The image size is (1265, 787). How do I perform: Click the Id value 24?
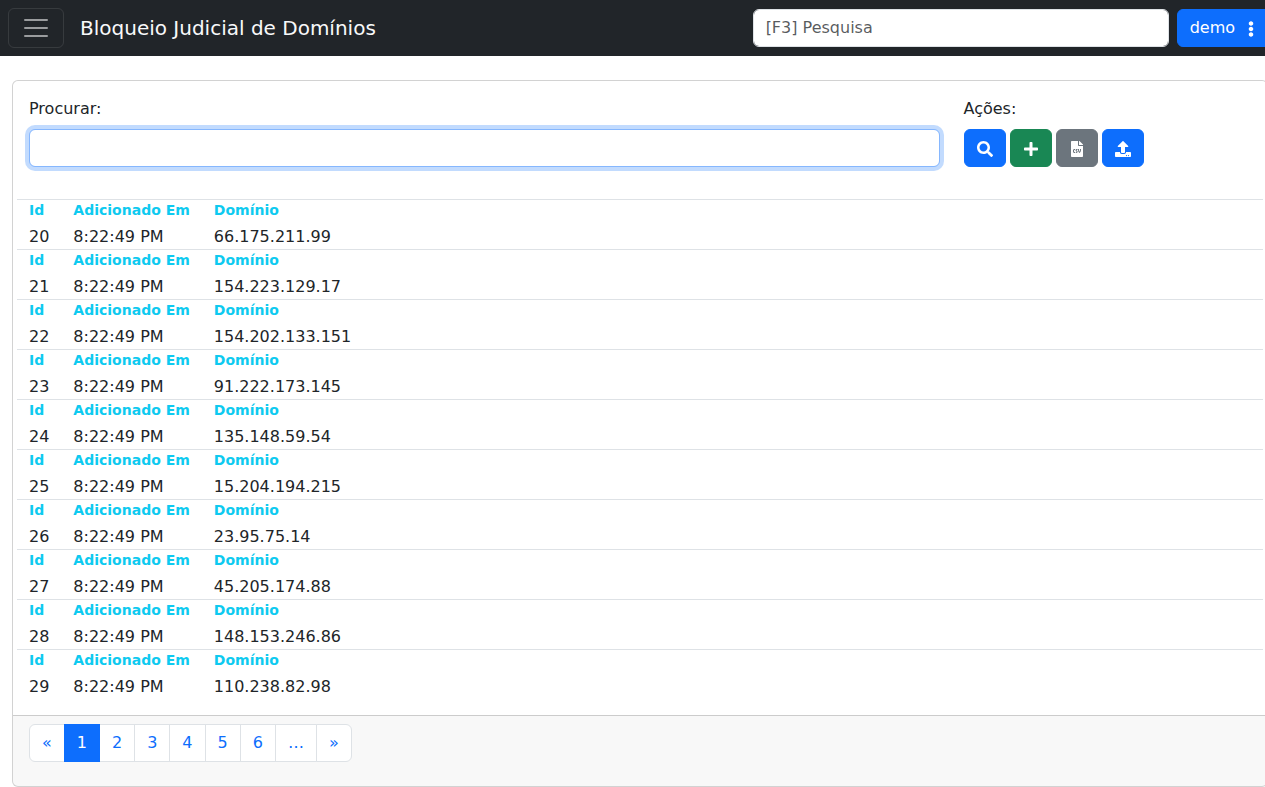coord(39,437)
